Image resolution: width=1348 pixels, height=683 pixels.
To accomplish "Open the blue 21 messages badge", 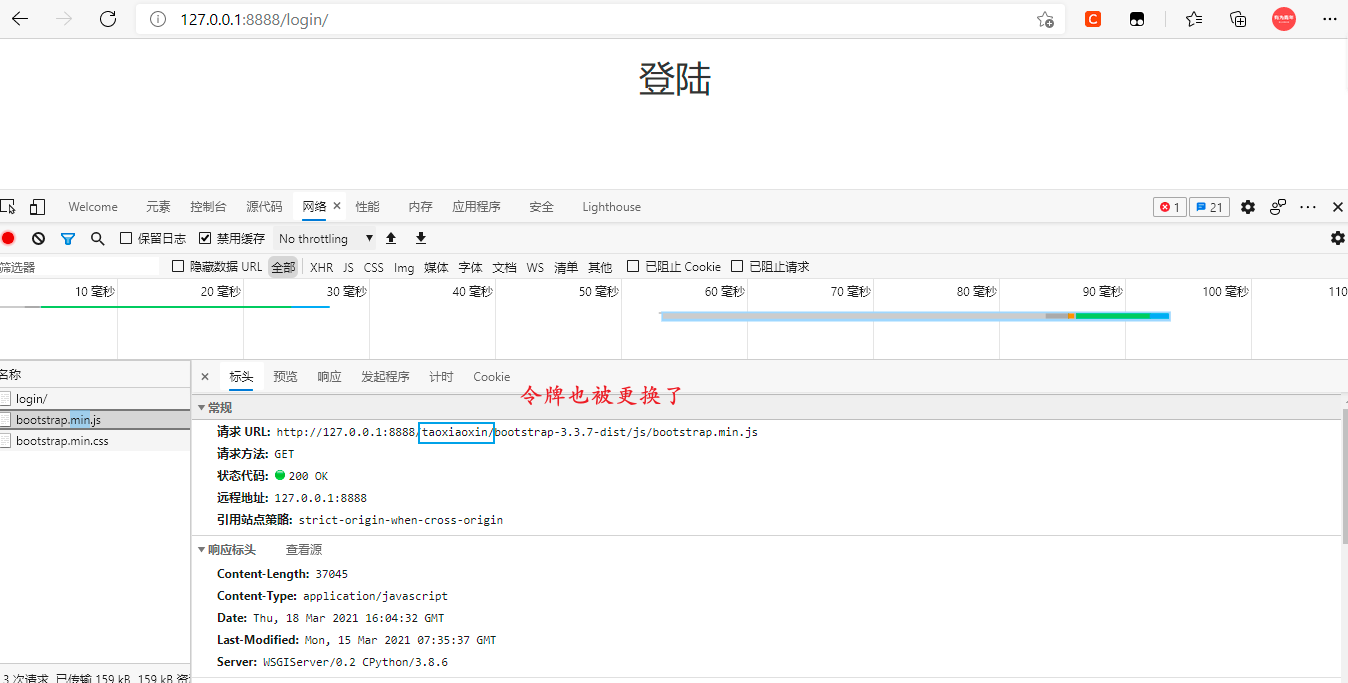I will pyautogui.click(x=1210, y=207).
